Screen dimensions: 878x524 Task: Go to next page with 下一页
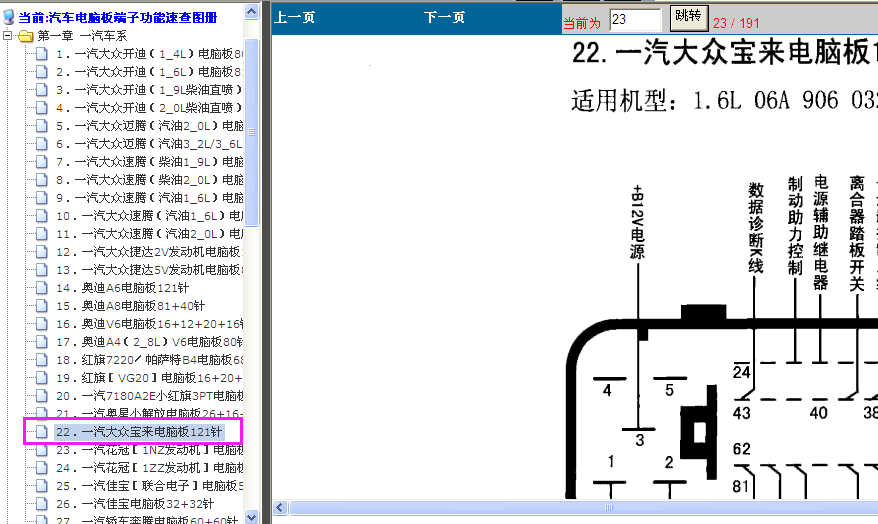444,17
